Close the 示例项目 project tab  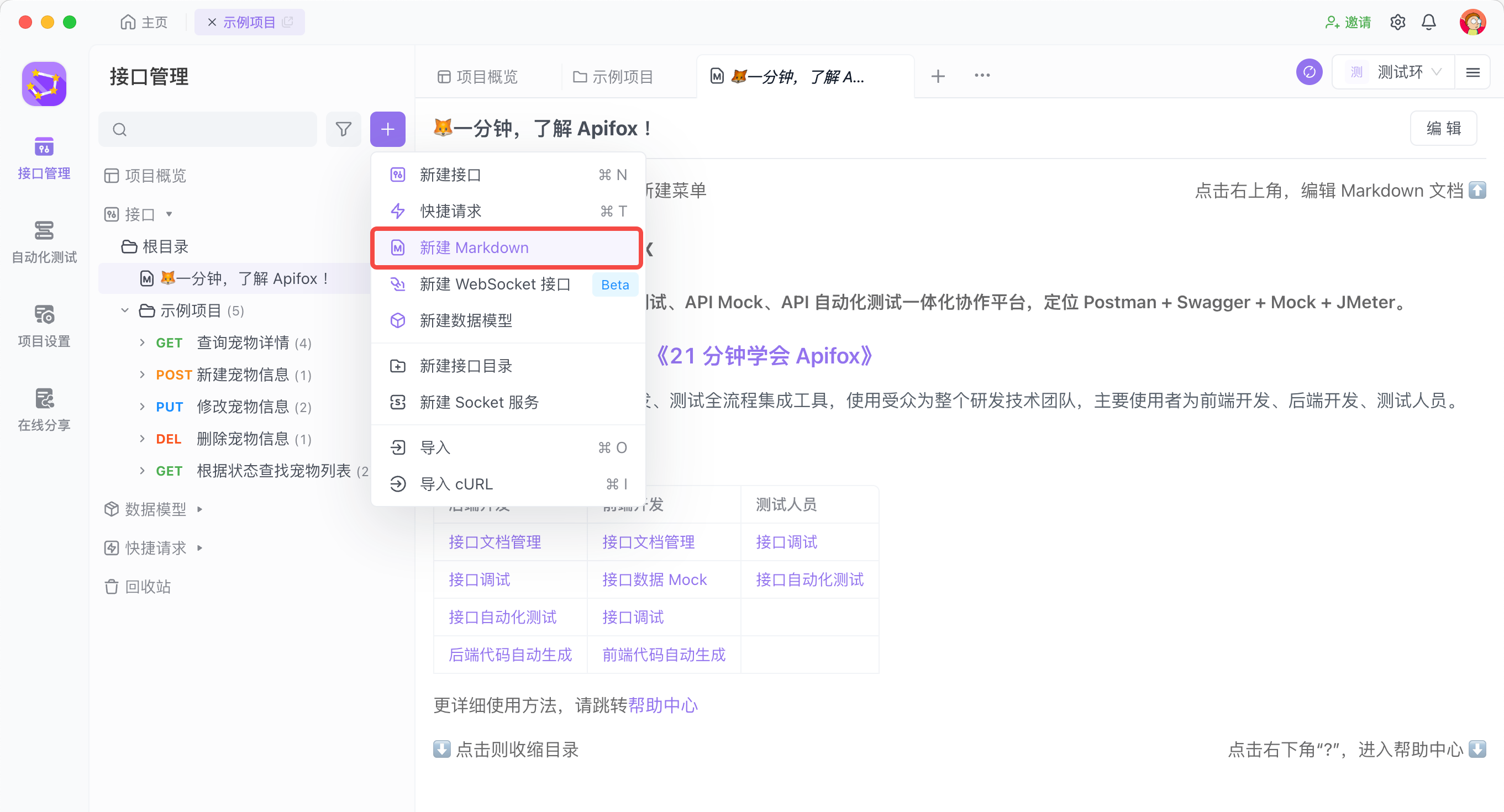[212, 22]
